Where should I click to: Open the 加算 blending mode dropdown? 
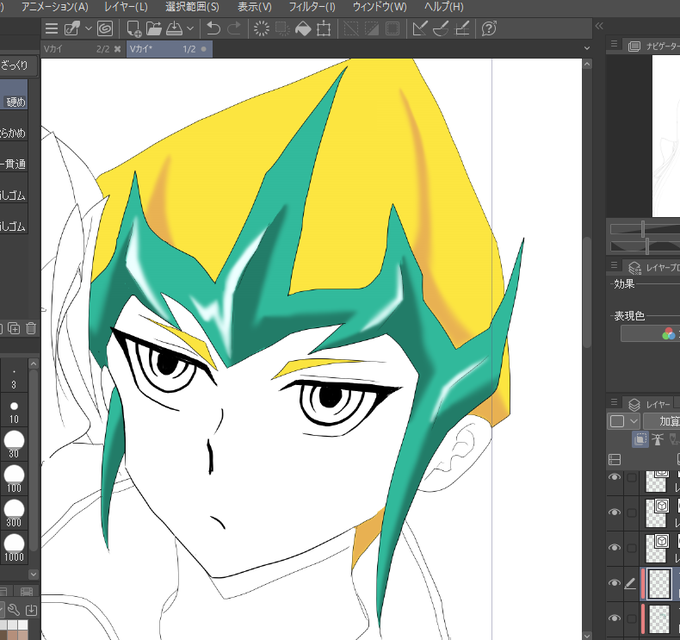(x=661, y=421)
